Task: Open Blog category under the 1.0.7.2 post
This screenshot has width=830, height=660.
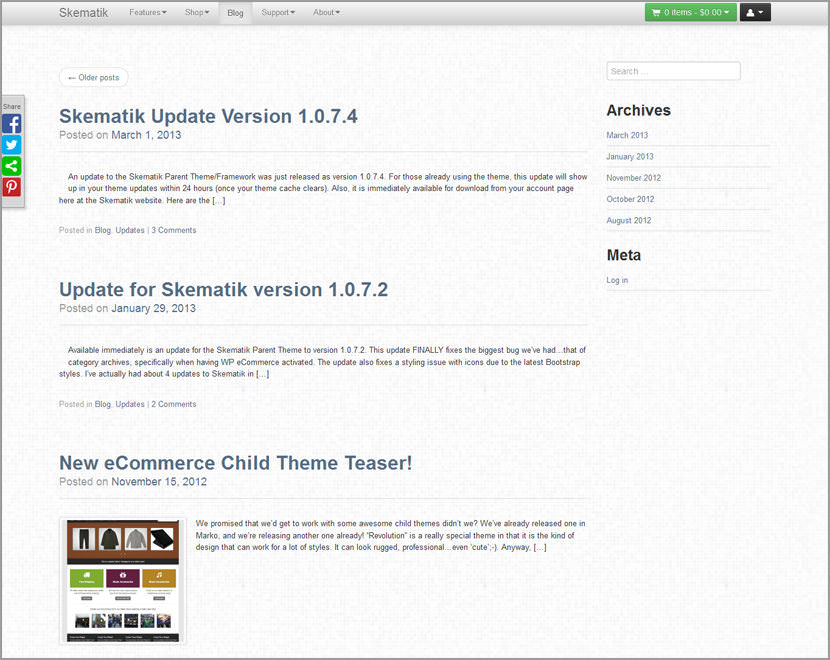Action: pos(103,404)
